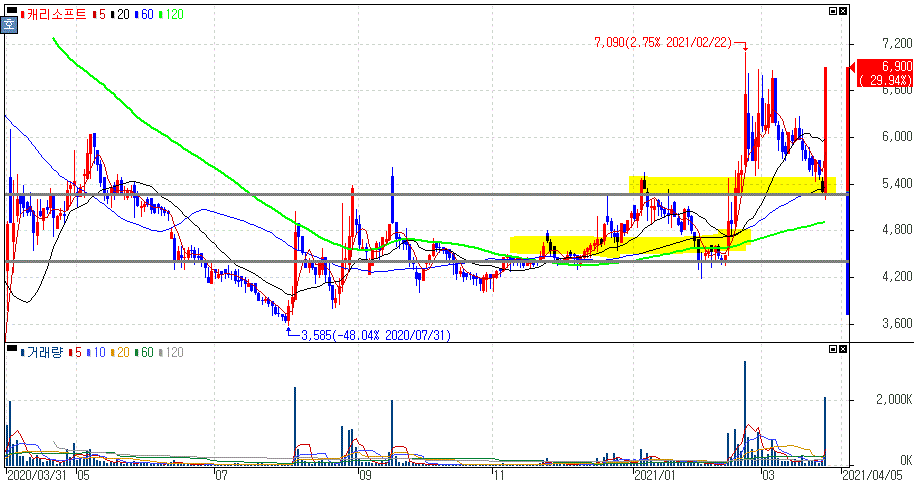Click the 29.94% change label
Image resolution: width=914 pixels, height=484 pixels.
885,80
